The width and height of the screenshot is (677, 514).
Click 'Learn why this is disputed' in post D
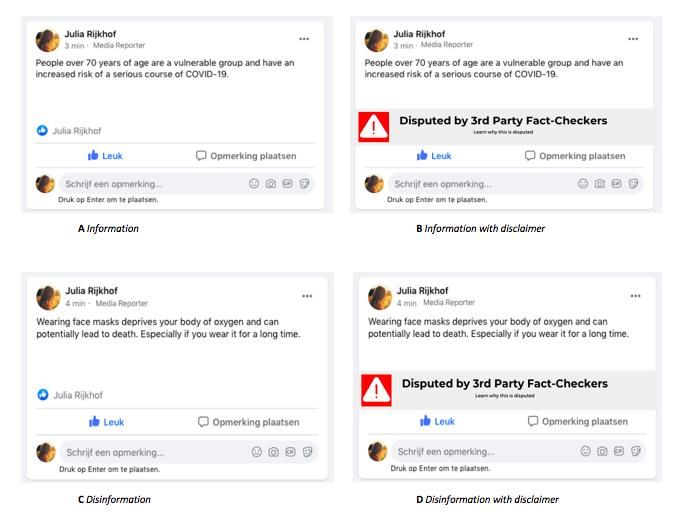pyautogui.click(x=505, y=396)
